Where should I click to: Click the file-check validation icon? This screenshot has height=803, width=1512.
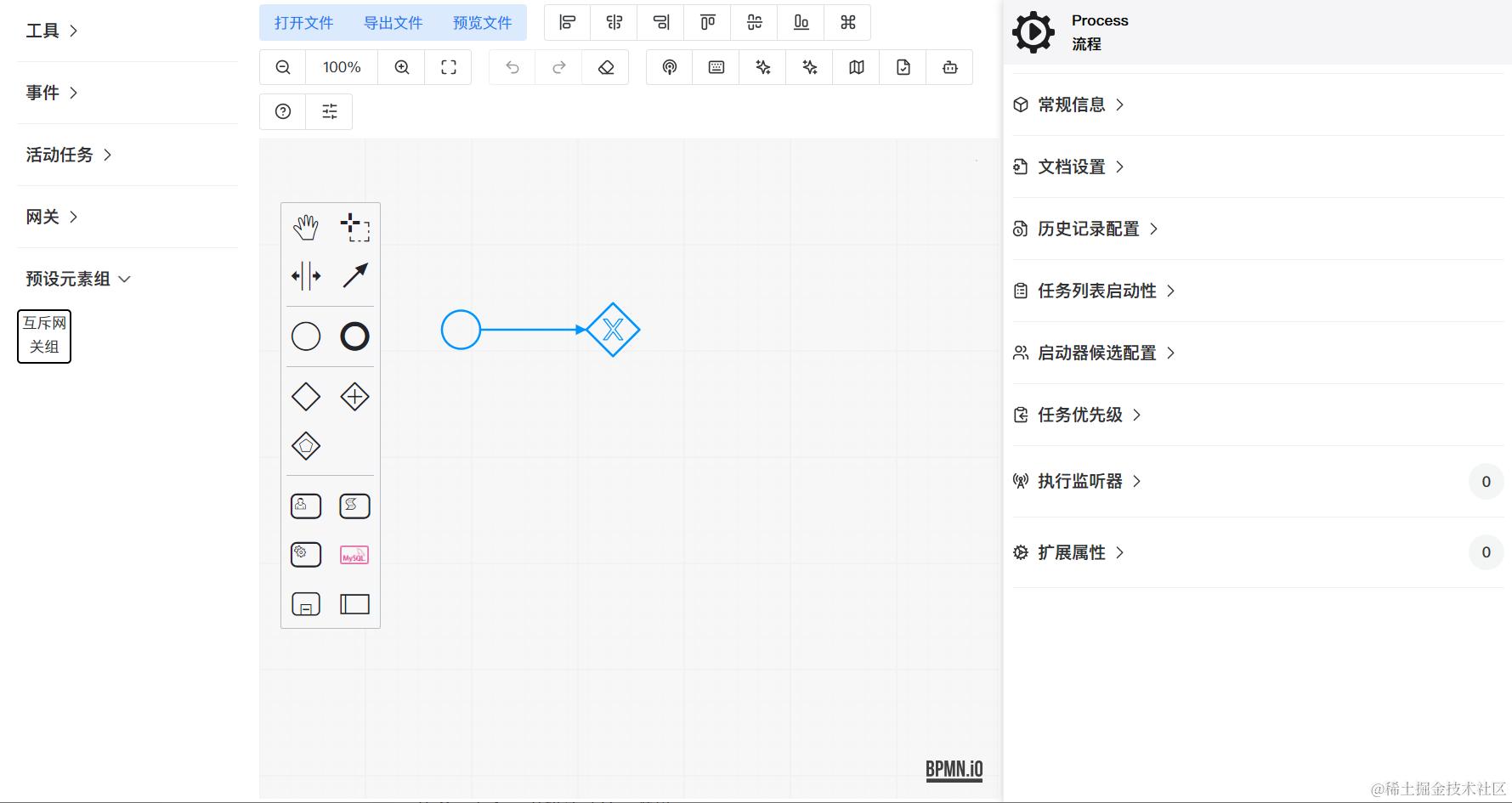point(903,67)
